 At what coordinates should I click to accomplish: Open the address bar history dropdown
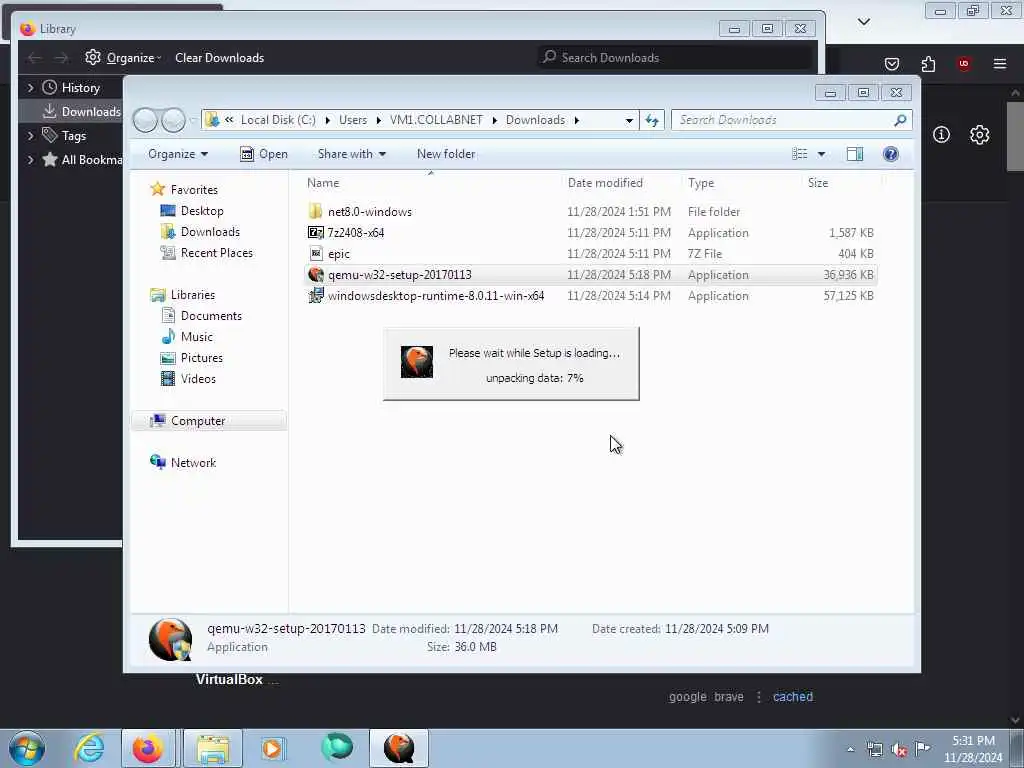[629, 120]
